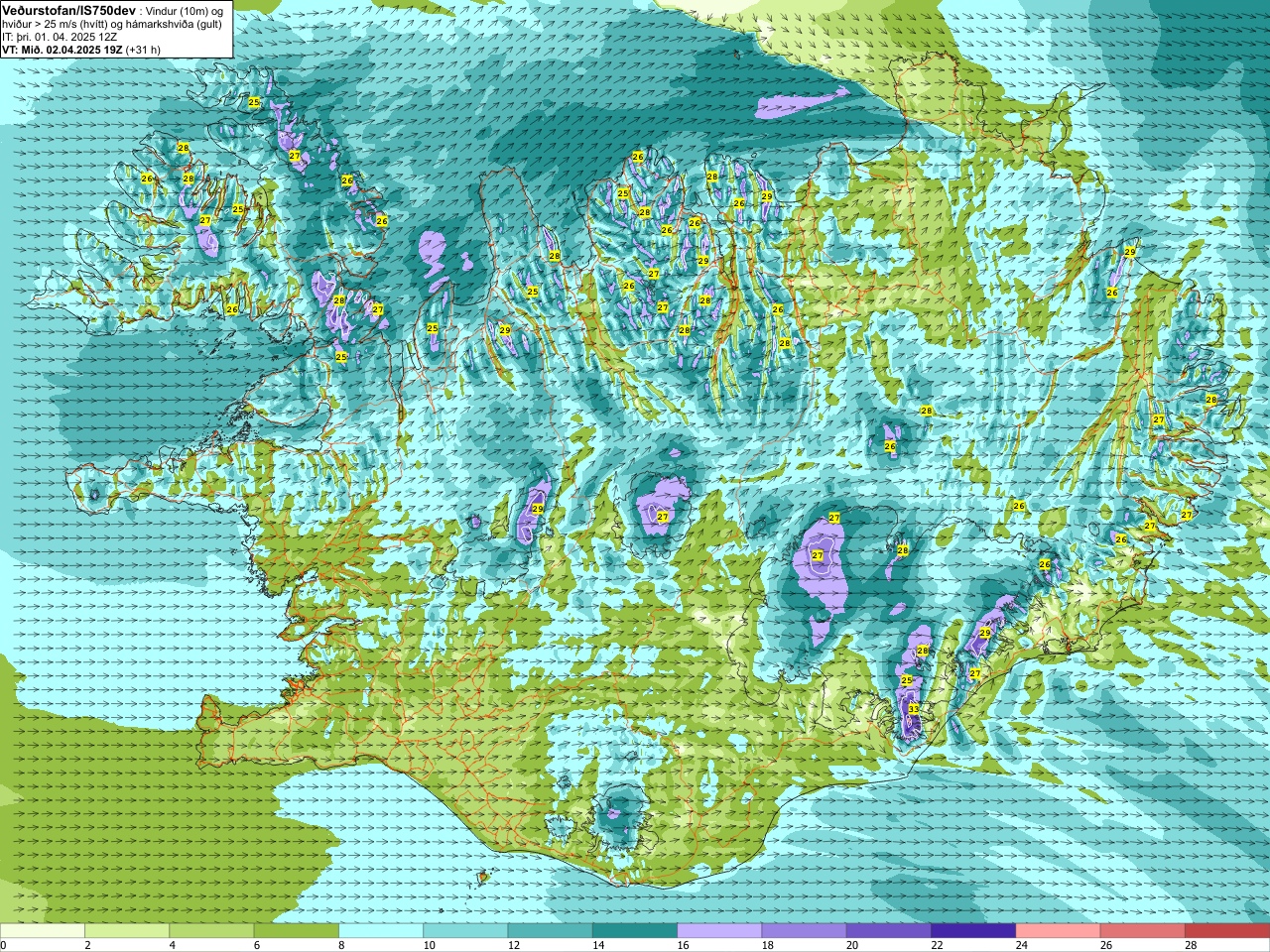Viewport: 1270px width, 952px height.
Task: Click the legend tick label '12'
Action: (513, 945)
